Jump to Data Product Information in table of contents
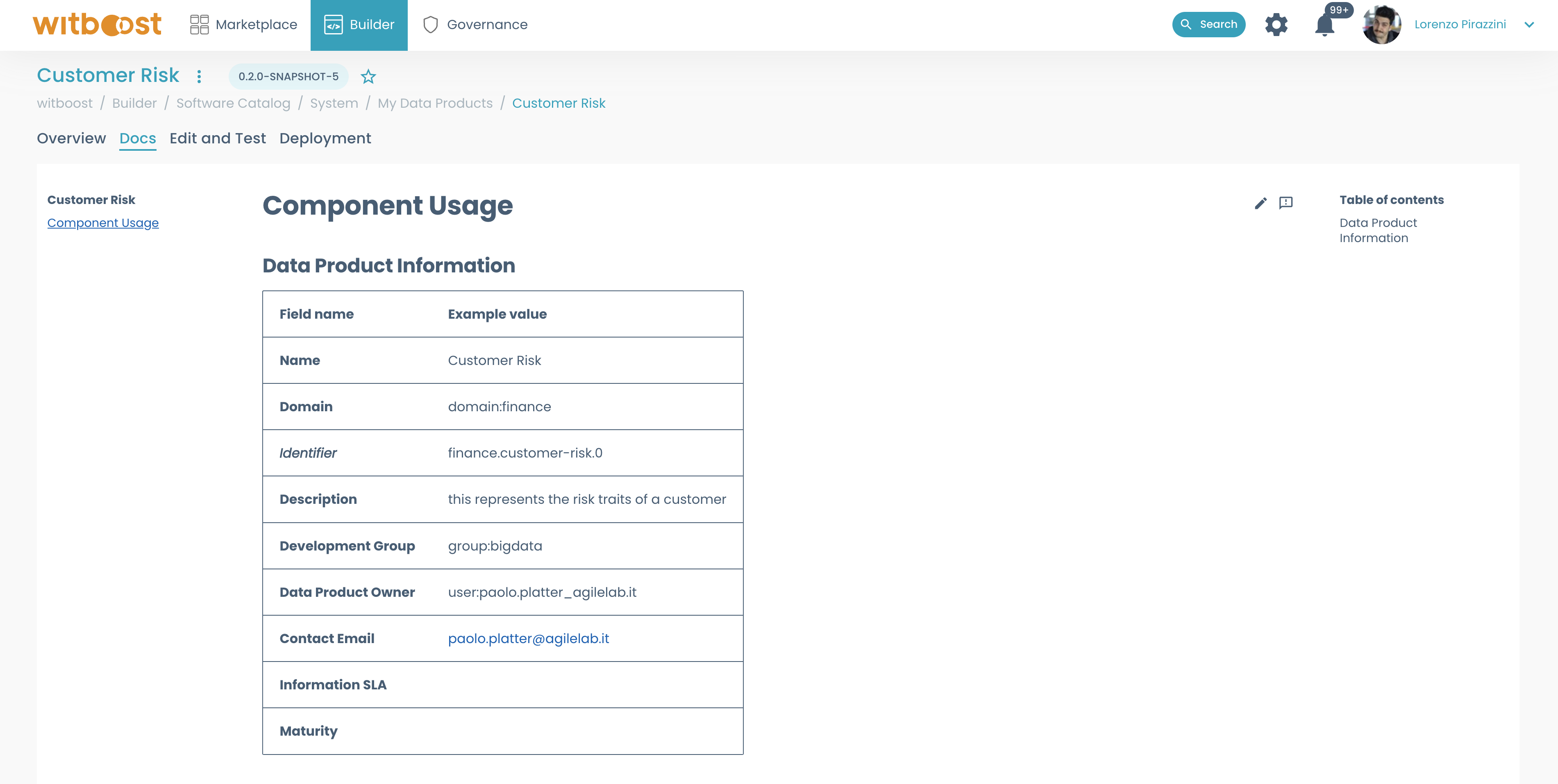Image resolution: width=1558 pixels, height=784 pixels. pyautogui.click(x=1377, y=230)
